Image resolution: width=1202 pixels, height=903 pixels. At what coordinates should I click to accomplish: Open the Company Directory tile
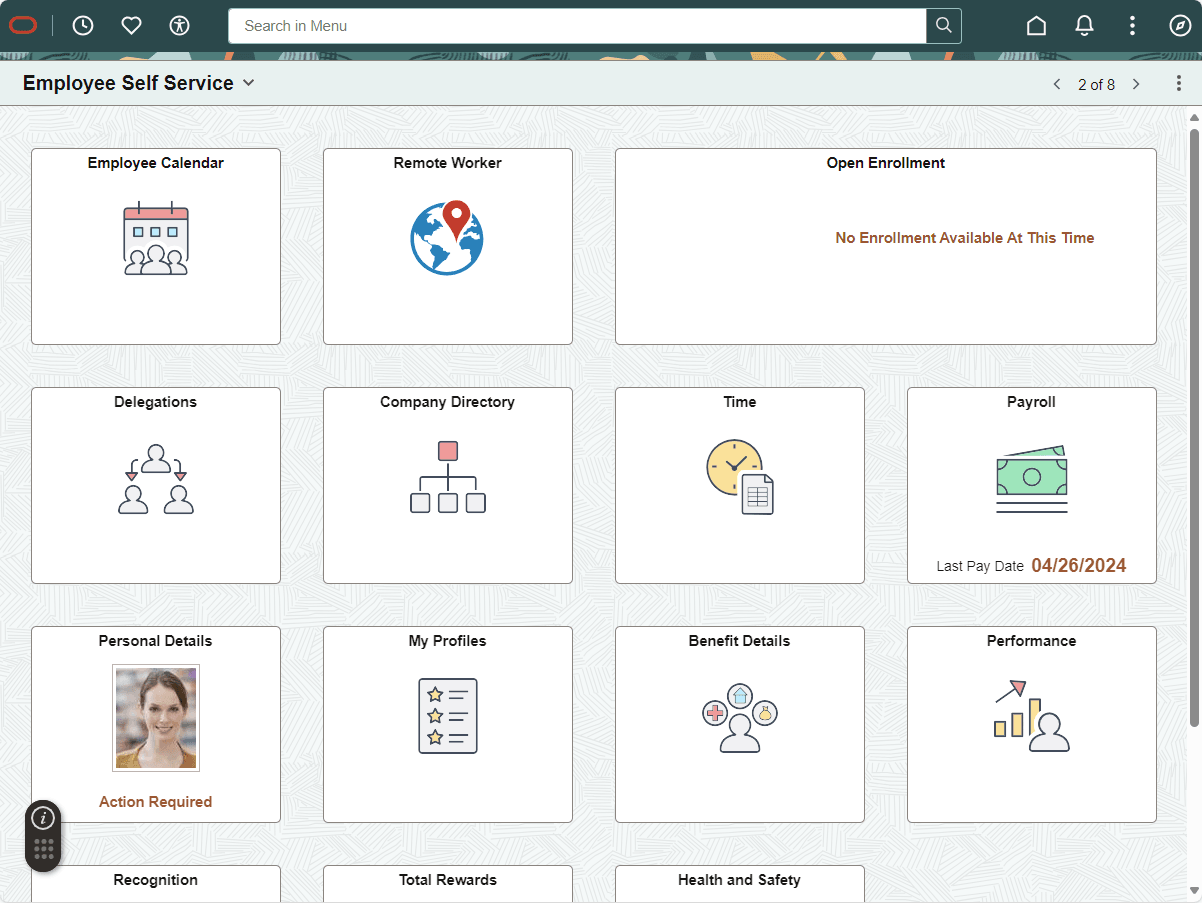[x=447, y=485]
